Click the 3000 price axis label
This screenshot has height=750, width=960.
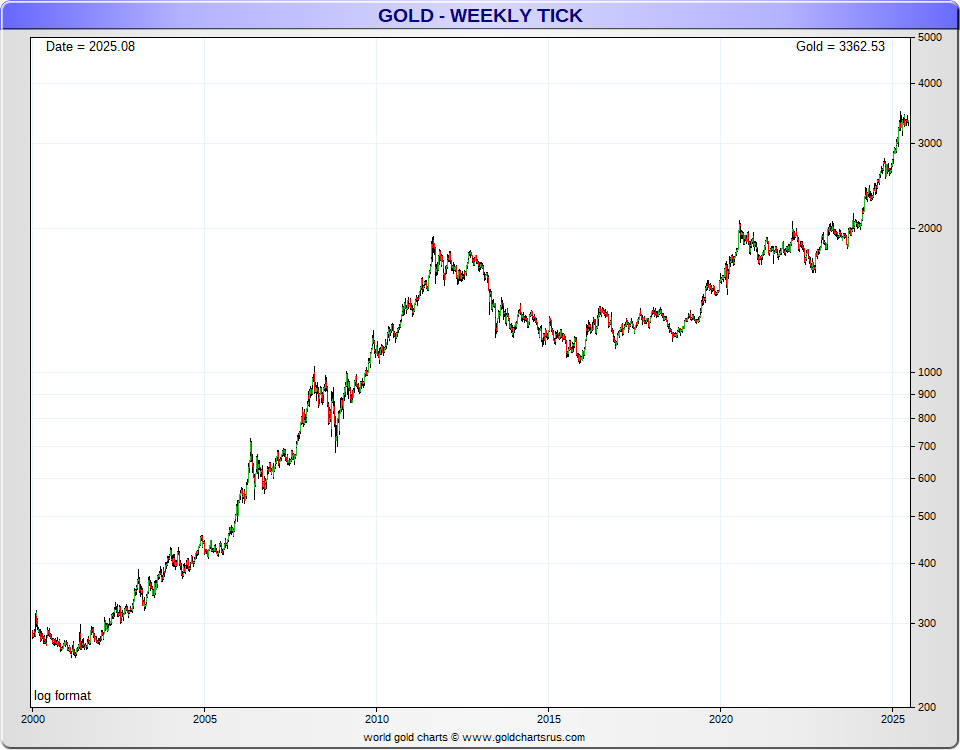pos(929,143)
